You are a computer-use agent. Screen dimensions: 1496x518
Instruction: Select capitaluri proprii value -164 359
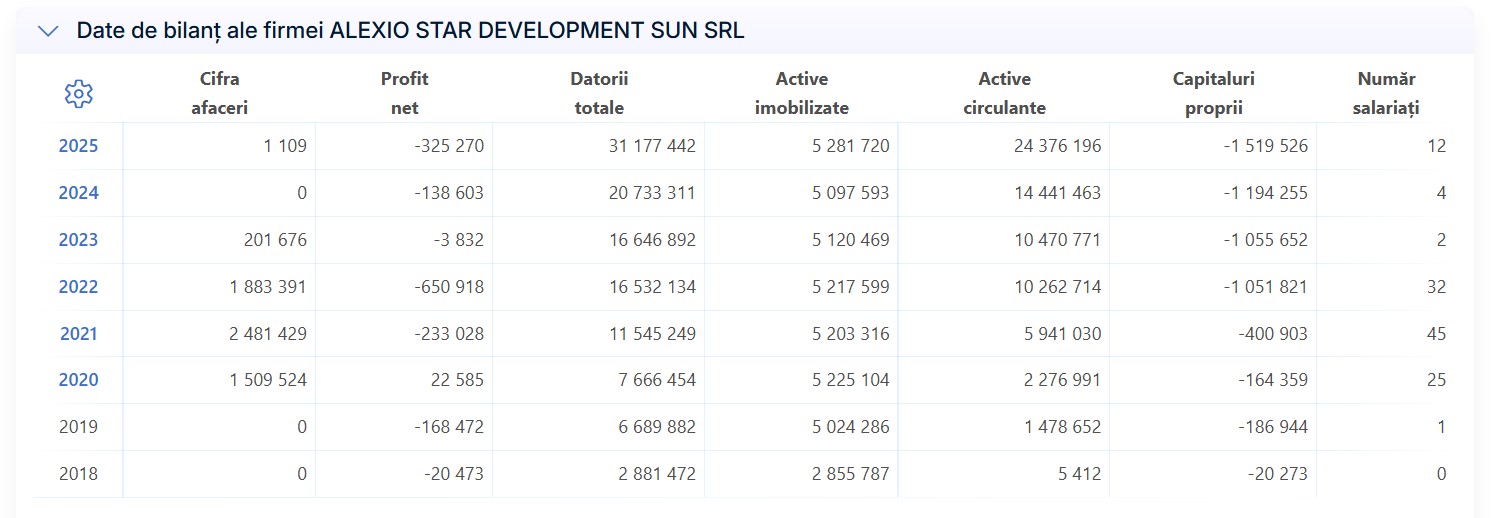coord(1272,380)
